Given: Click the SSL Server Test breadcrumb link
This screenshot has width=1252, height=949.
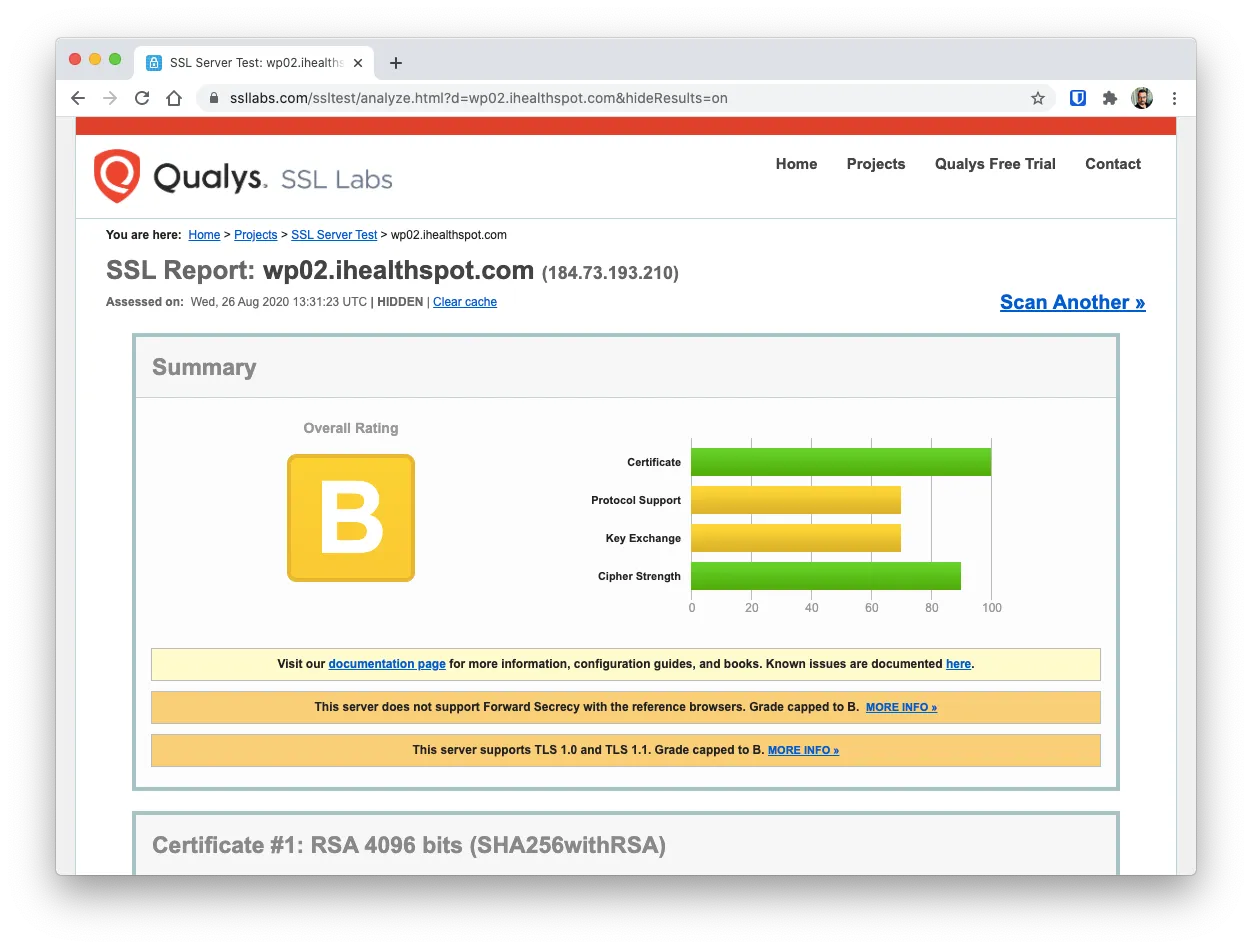Looking at the screenshot, I should coord(334,235).
